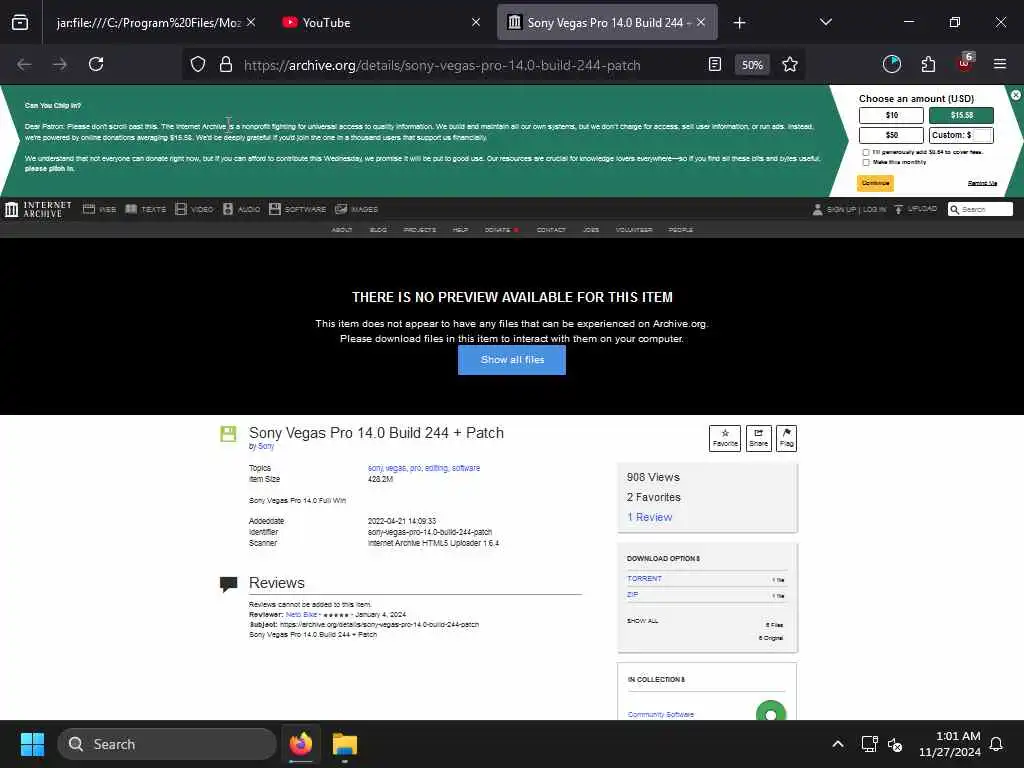1024x768 pixels.
Task: Download the ZIP option
Action: pyautogui.click(x=633, y=595)
